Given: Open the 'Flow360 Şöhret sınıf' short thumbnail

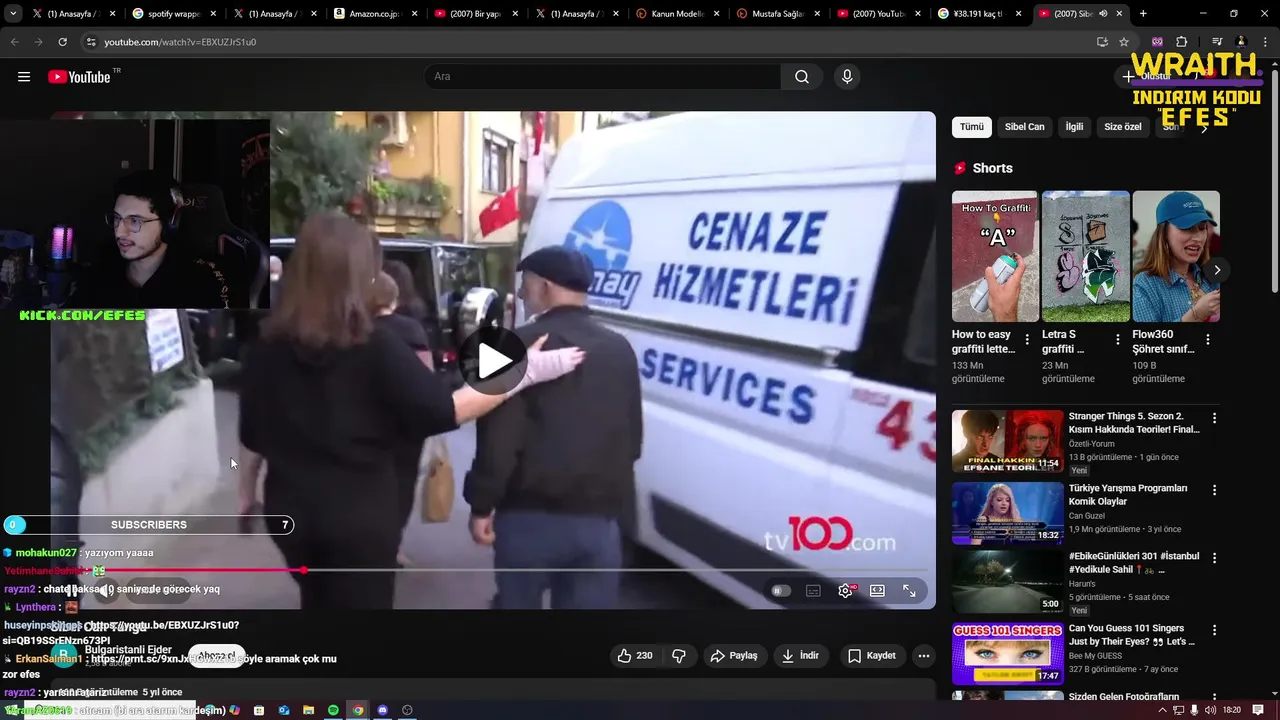Looking at the screenshot, I should point(1176,256).
